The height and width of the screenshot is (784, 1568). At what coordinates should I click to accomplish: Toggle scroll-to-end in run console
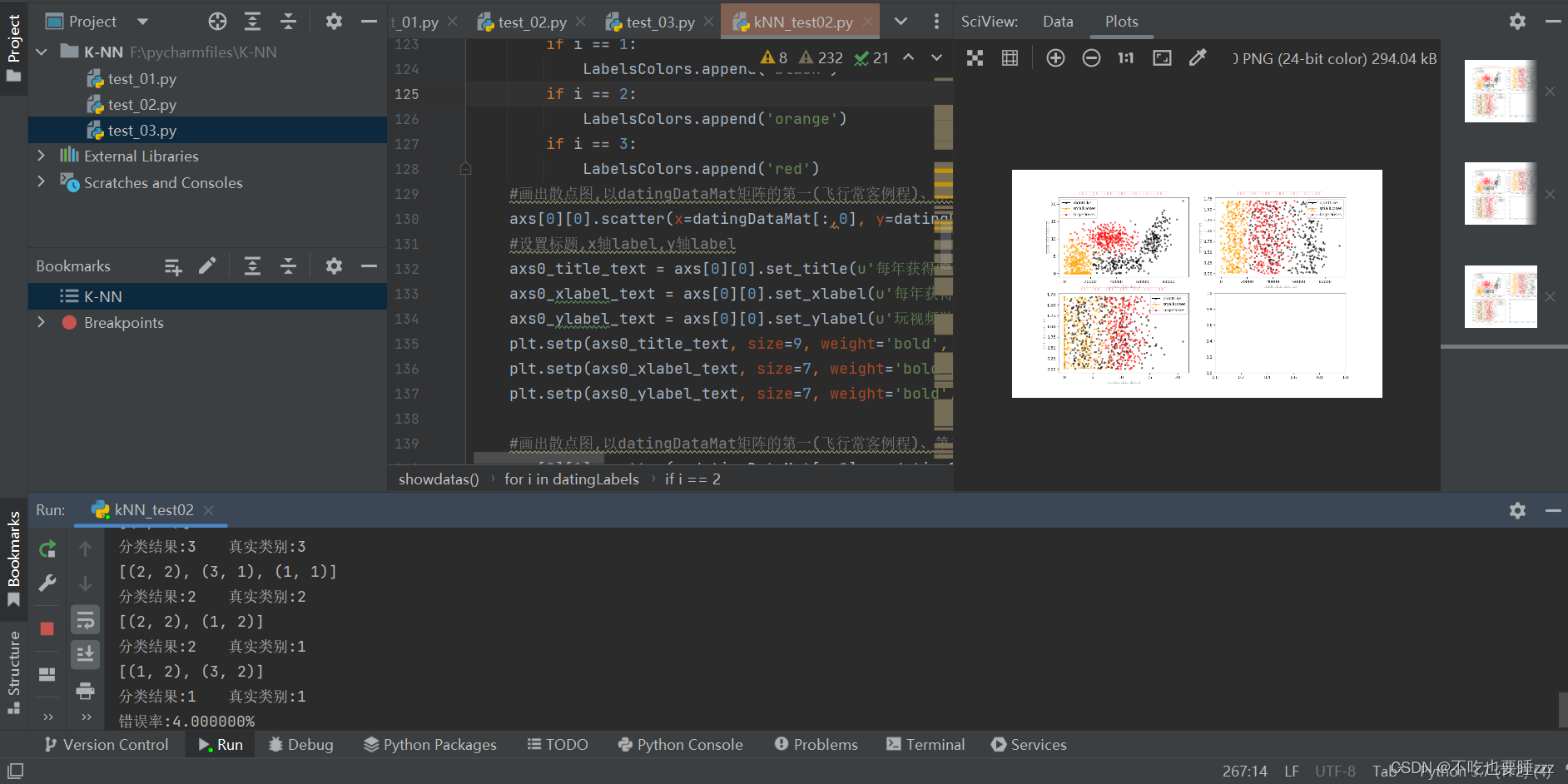pyautogui.click(x=86, y=655)
